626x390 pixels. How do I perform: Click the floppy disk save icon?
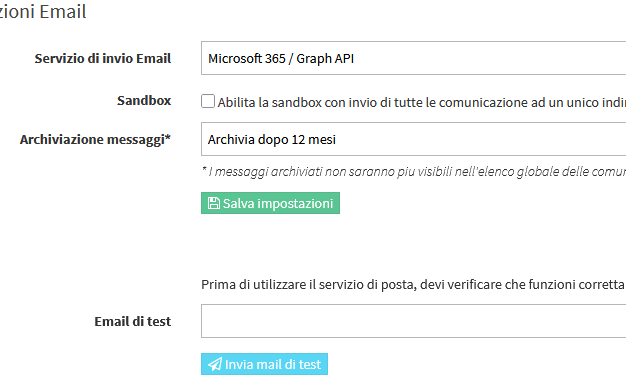coord(214,203)
